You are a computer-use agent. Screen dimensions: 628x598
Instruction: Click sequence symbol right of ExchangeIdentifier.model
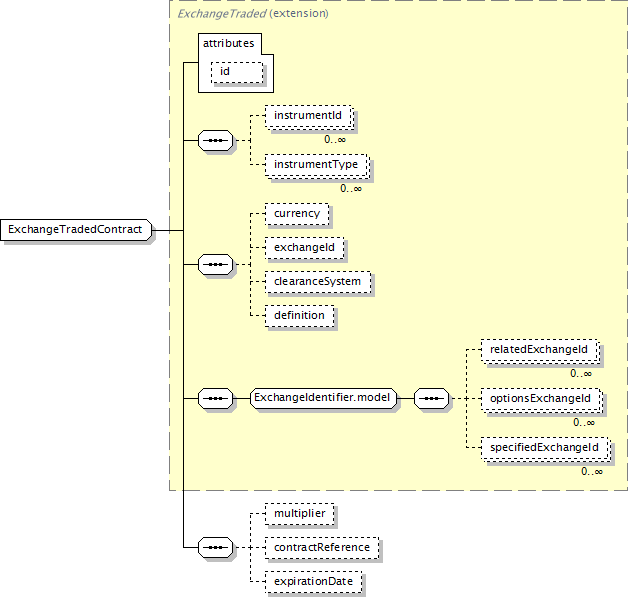[431, 398]
